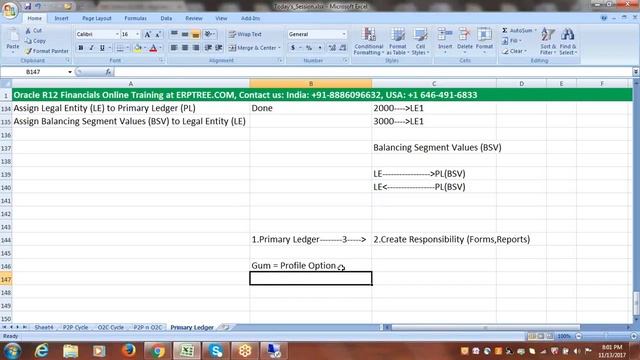Align text right
This screenshot has width=640, height=360.
coord(196,48)
